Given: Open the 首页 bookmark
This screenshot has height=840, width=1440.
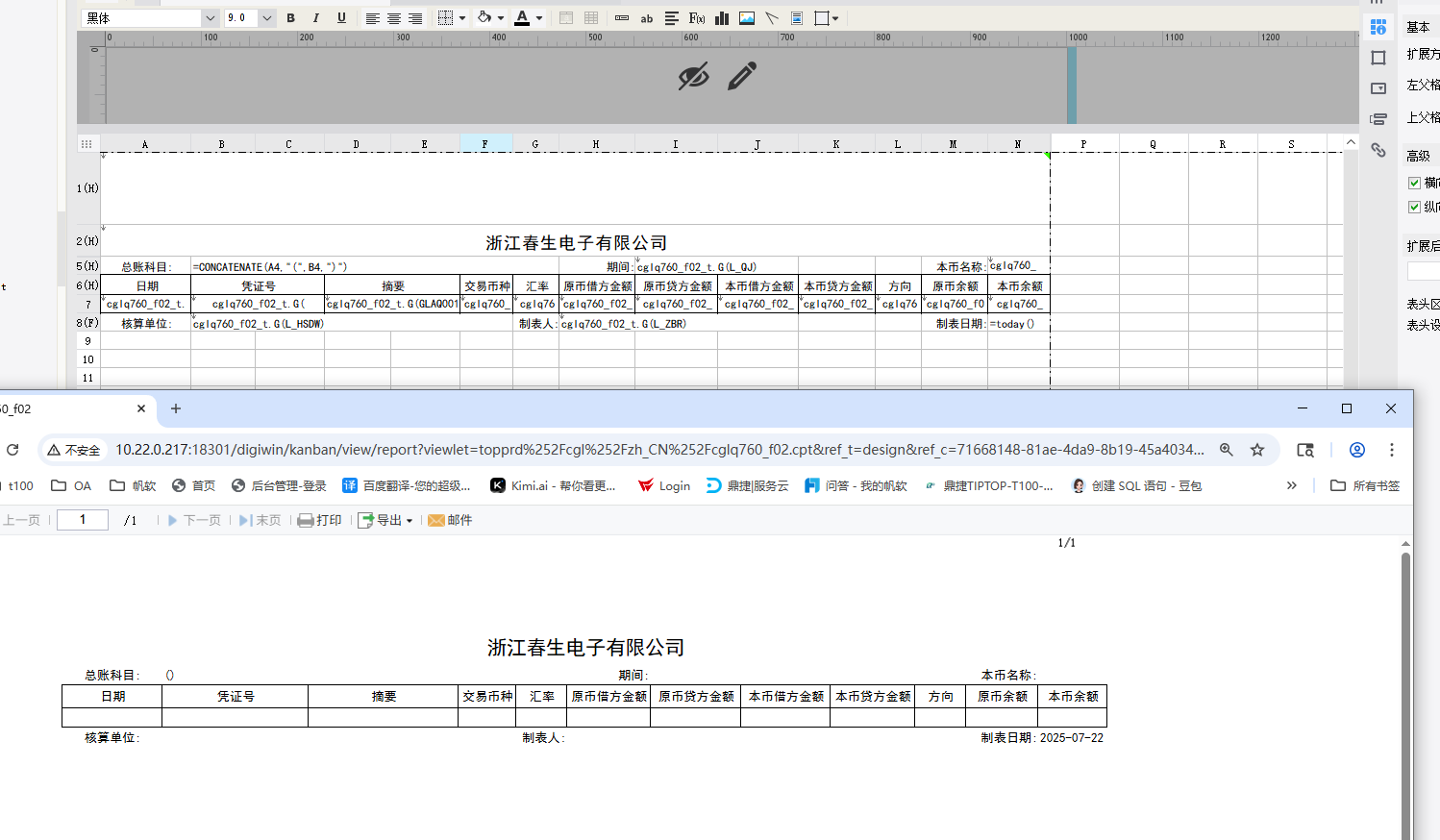Looking at the screenshot, I should [194, 485].
